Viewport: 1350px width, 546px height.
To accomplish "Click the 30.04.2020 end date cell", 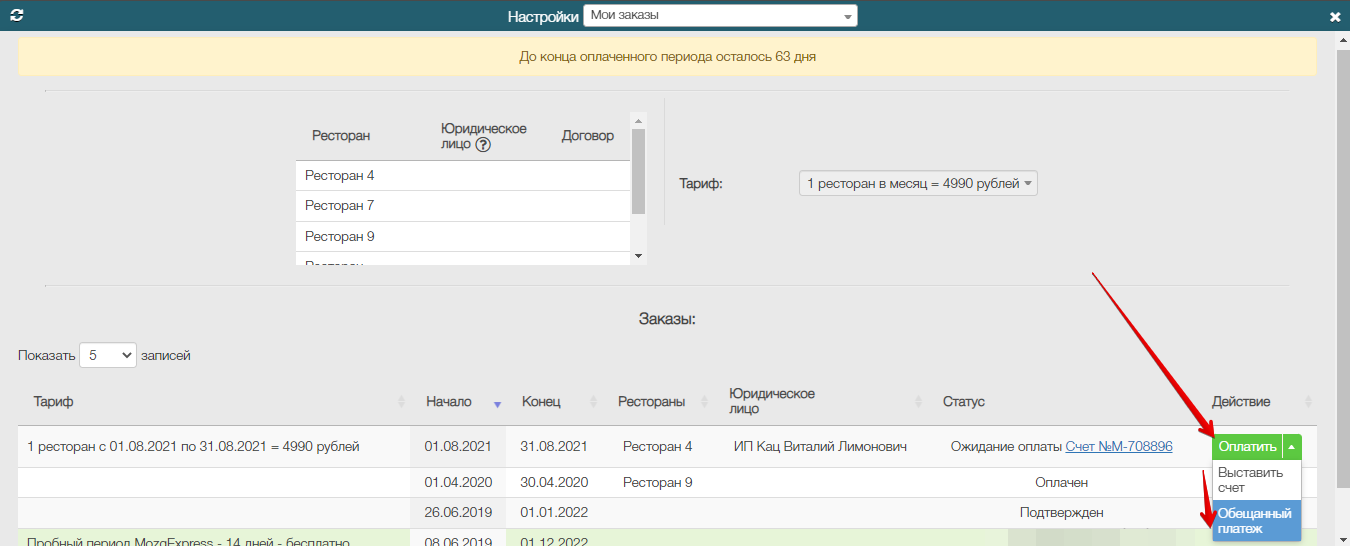I will (553, 482).
